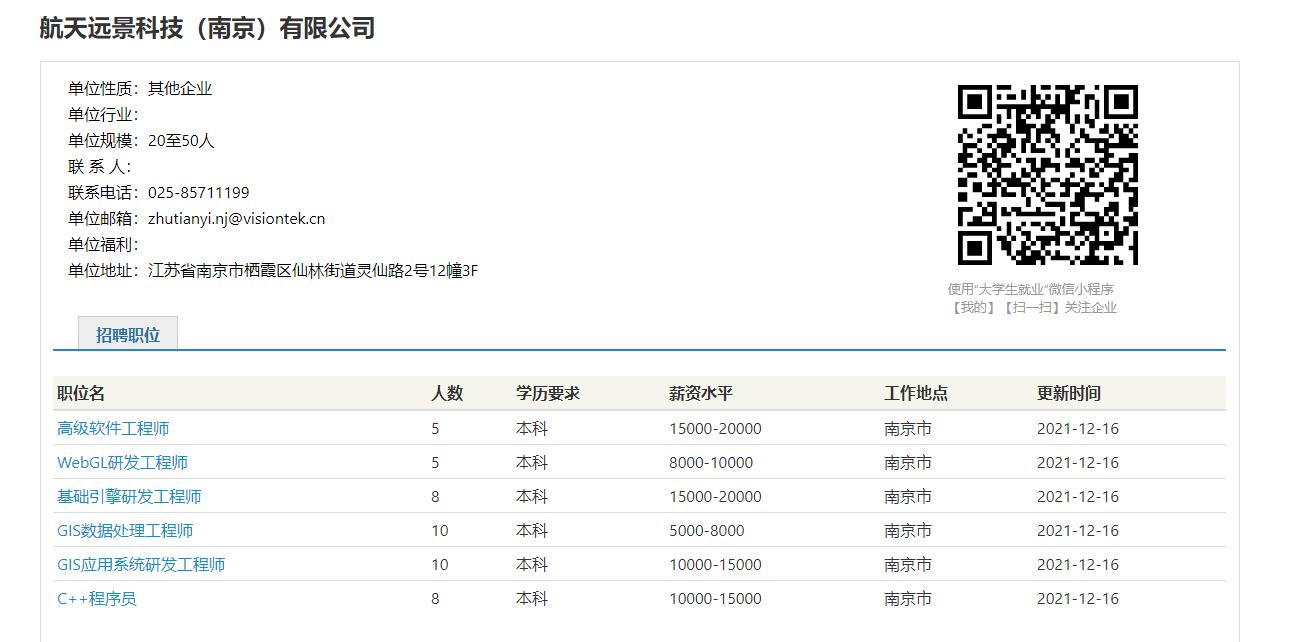This screenshot has width=1291, height=642.
Task: Open the GIS应用系统研发工程师 listing
Action: click(141, 564)
